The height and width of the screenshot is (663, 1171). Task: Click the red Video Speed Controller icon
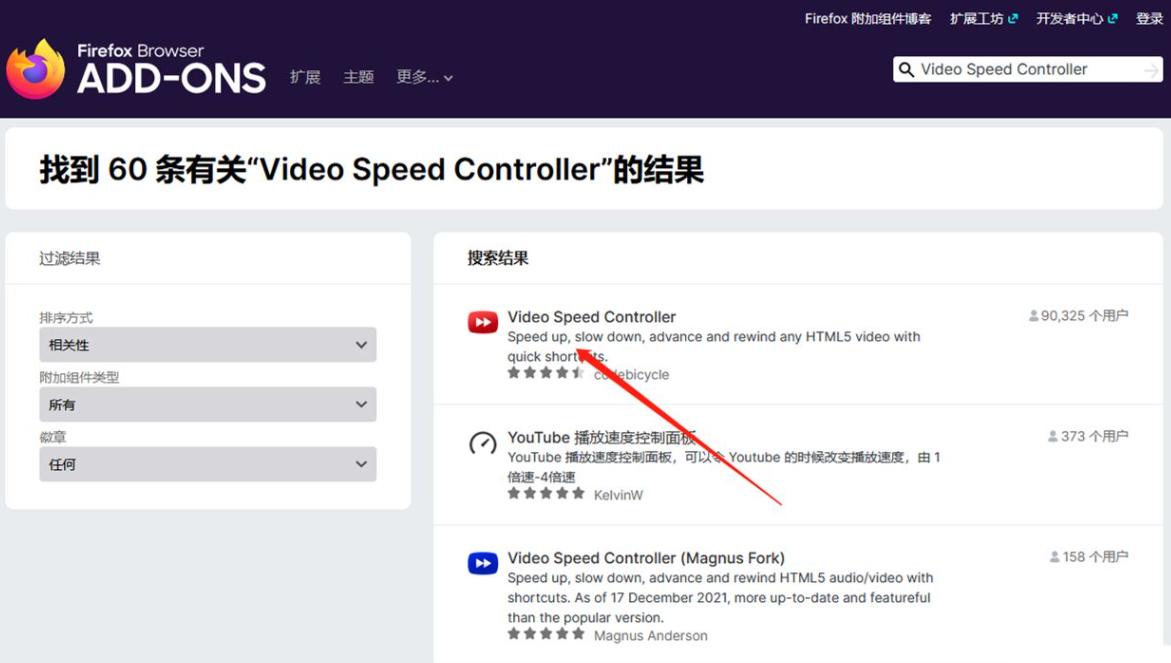click(x=482, y=323)
